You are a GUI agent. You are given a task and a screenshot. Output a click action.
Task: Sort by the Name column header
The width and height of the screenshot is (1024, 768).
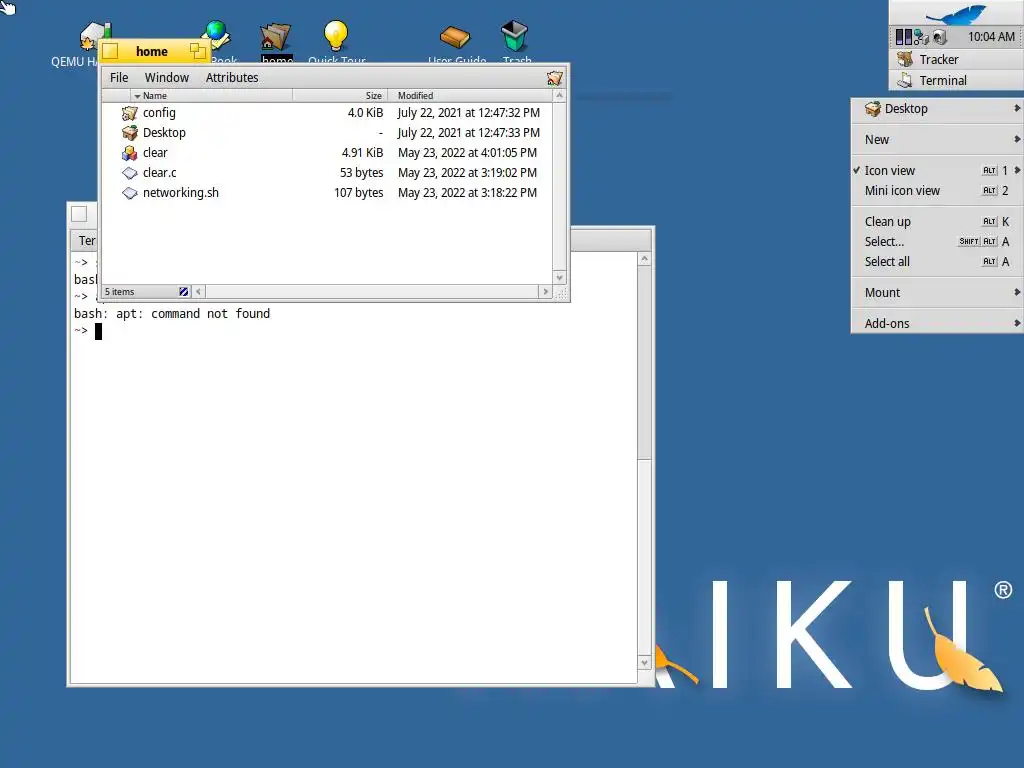point(211,95)
